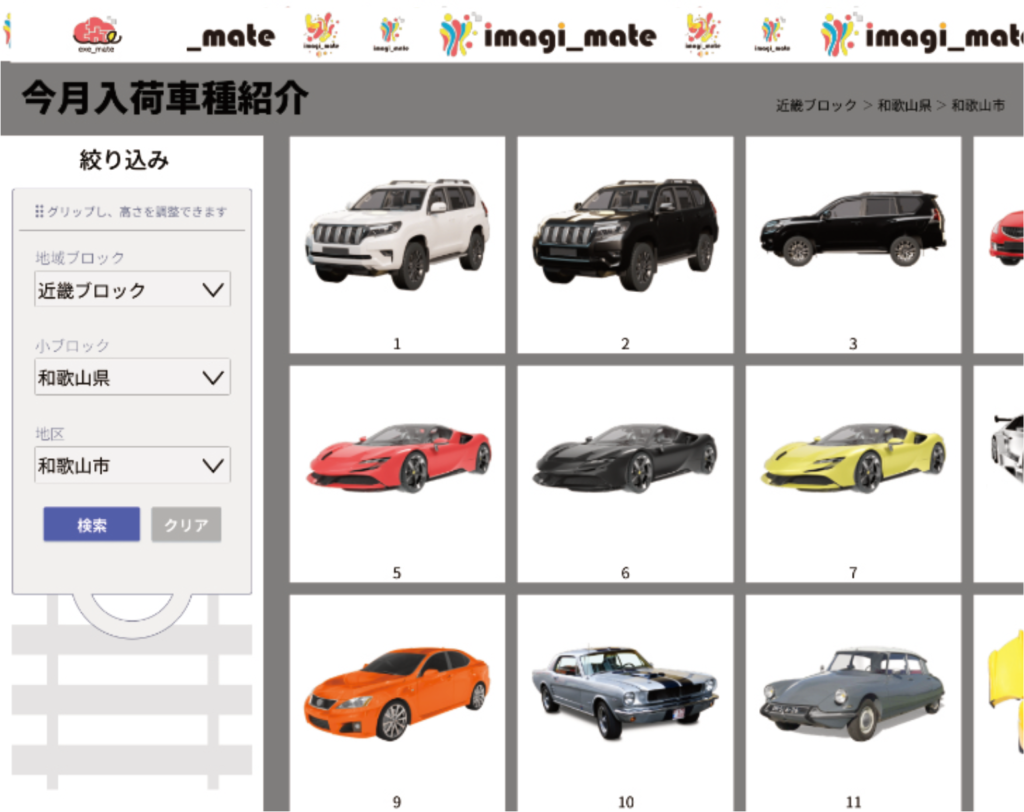Click the 今月入荷車種紹介 page title
The image size is (1024, 812).
[165, 99]
